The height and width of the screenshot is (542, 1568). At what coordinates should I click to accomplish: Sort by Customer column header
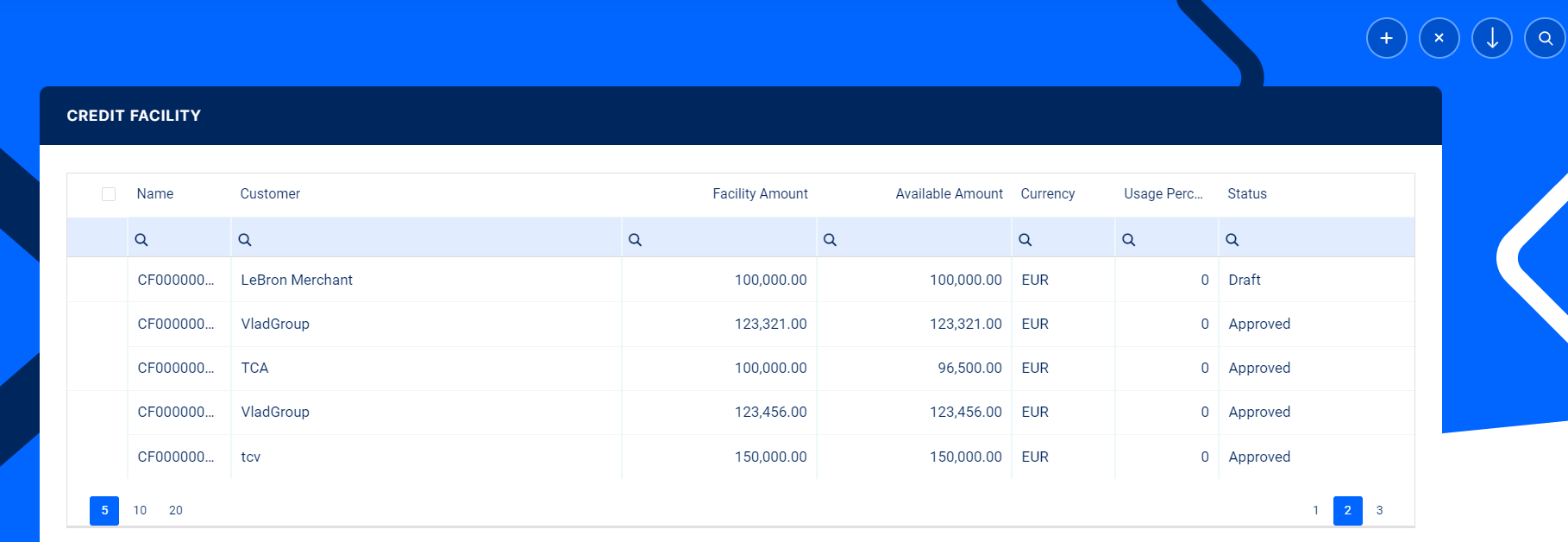pyautogui.click(x=270, y=194)
